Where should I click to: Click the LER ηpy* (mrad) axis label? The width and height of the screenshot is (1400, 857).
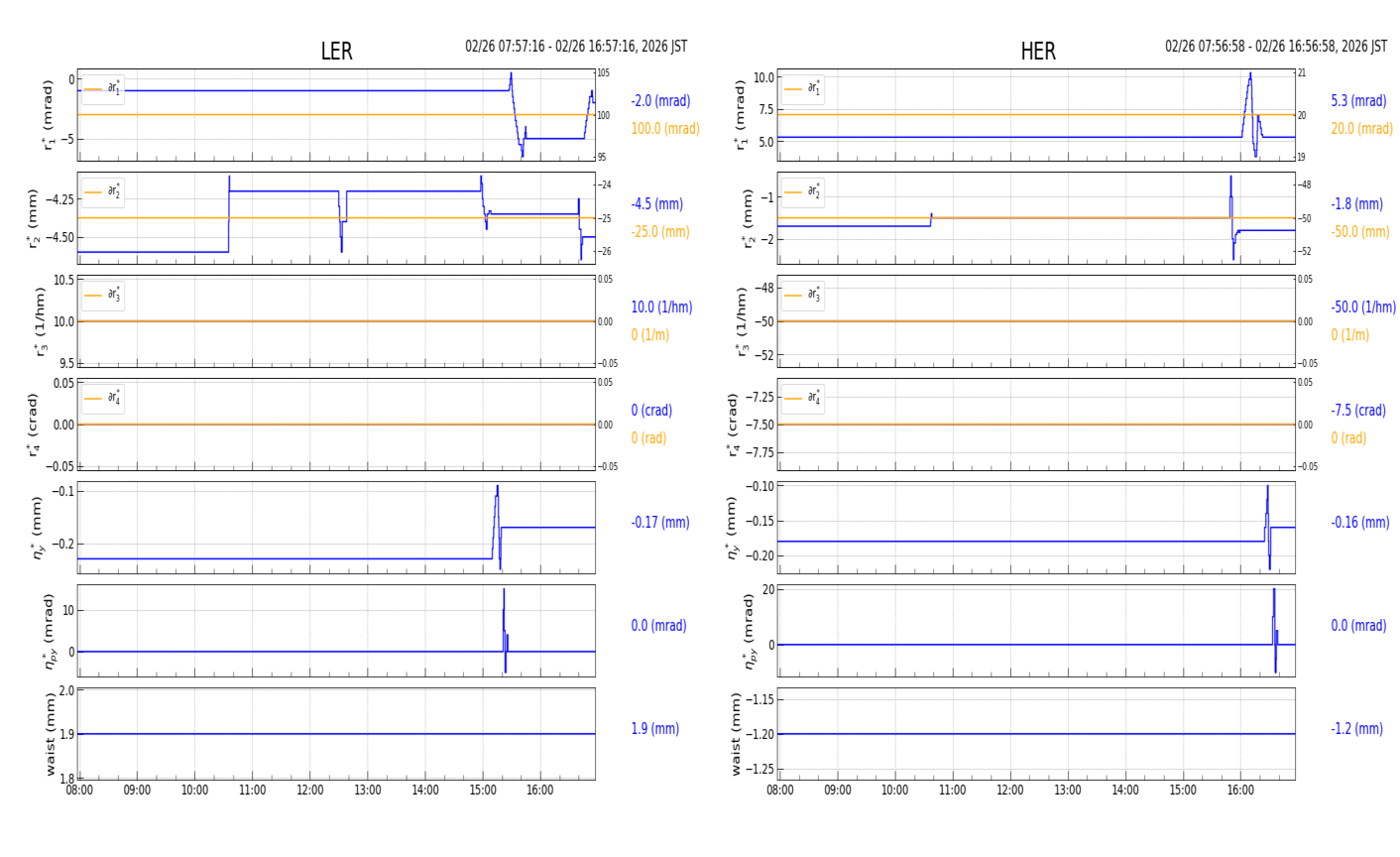[49, 631]
